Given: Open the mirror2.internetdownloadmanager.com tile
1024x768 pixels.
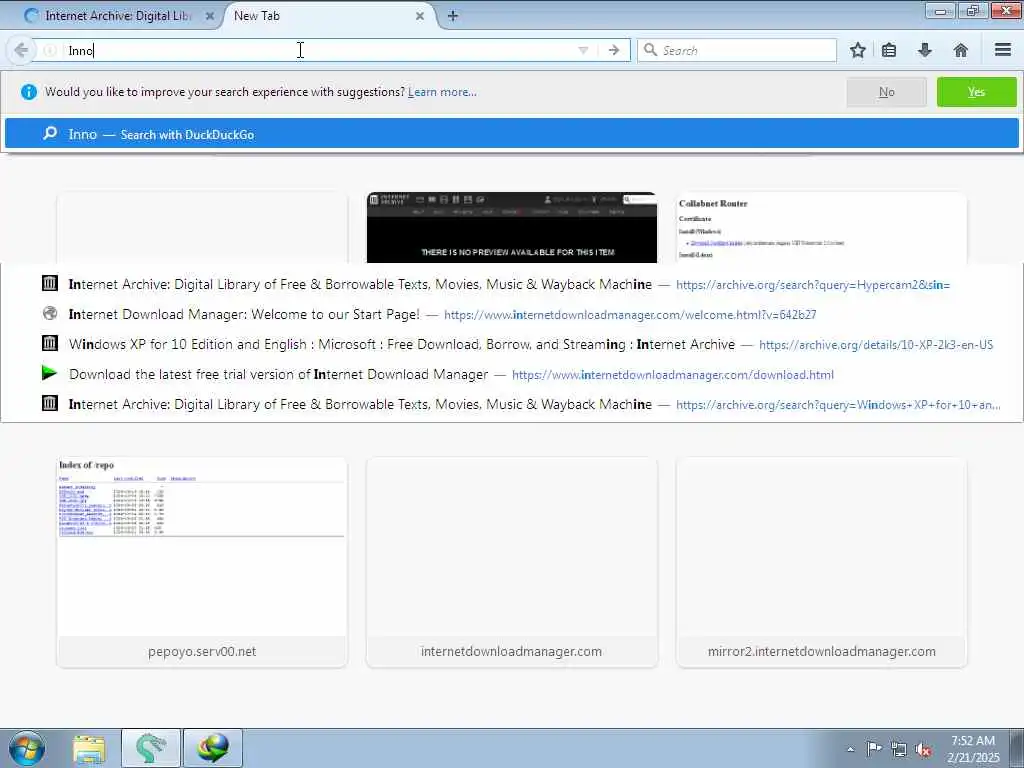Looking at the screenshot, I should pyautogui.click(x=822, y=562).
